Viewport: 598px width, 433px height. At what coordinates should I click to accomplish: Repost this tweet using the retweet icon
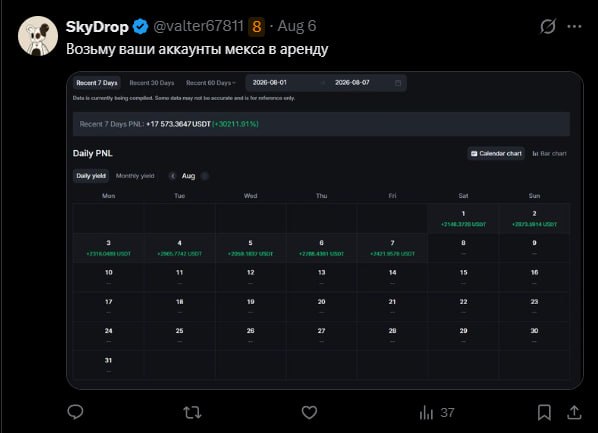[192, 412]
